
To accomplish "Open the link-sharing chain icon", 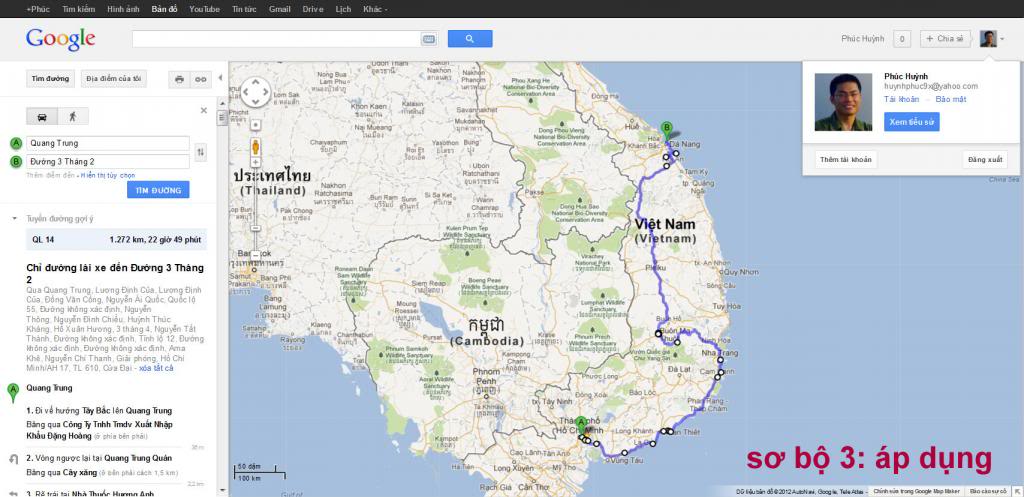I will 200,79.
